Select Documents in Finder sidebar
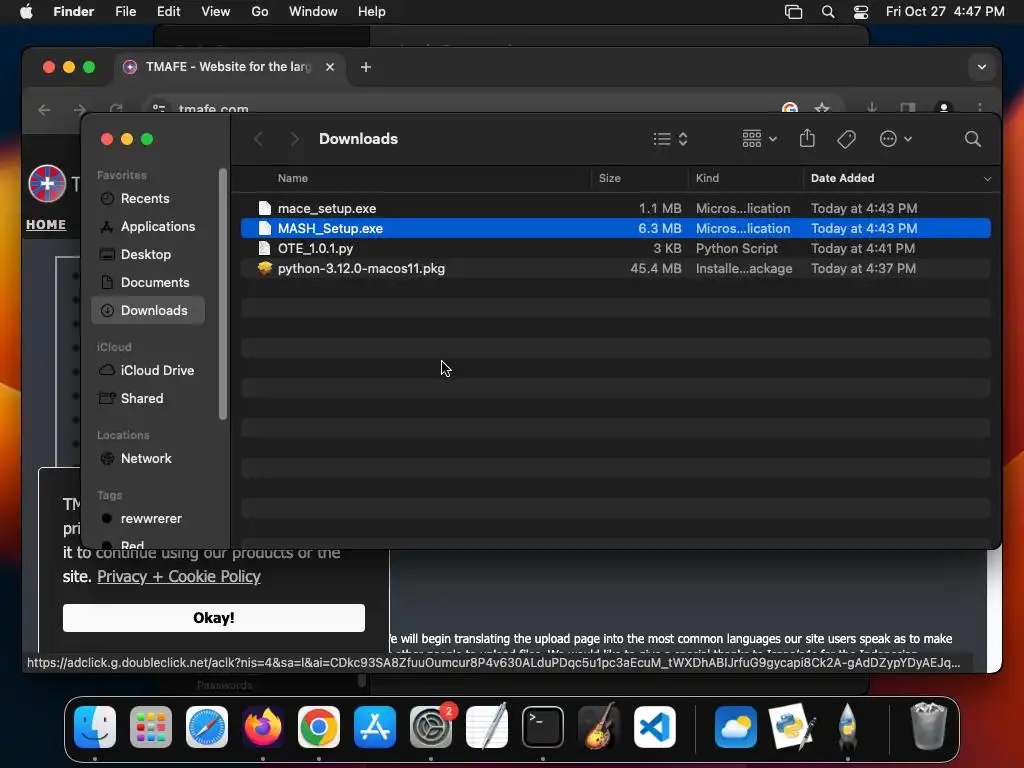 [x=148, y=283]
